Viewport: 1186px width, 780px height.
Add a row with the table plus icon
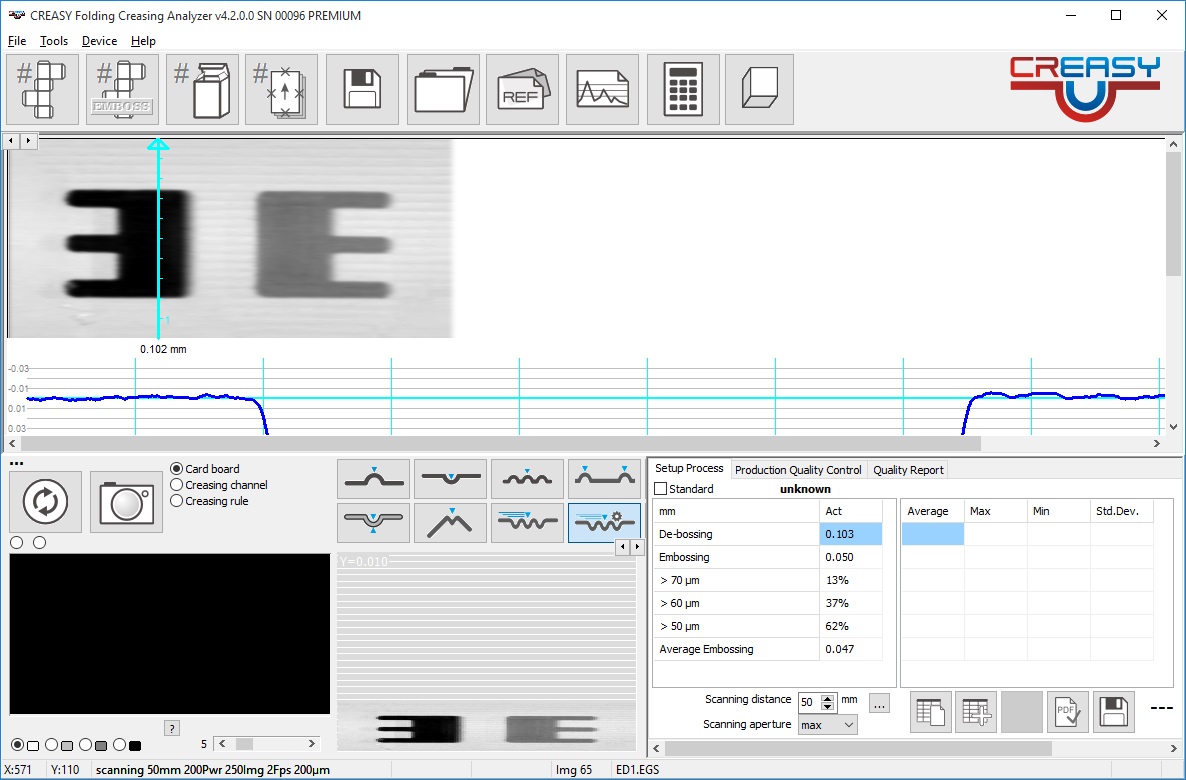pos(976,712)
